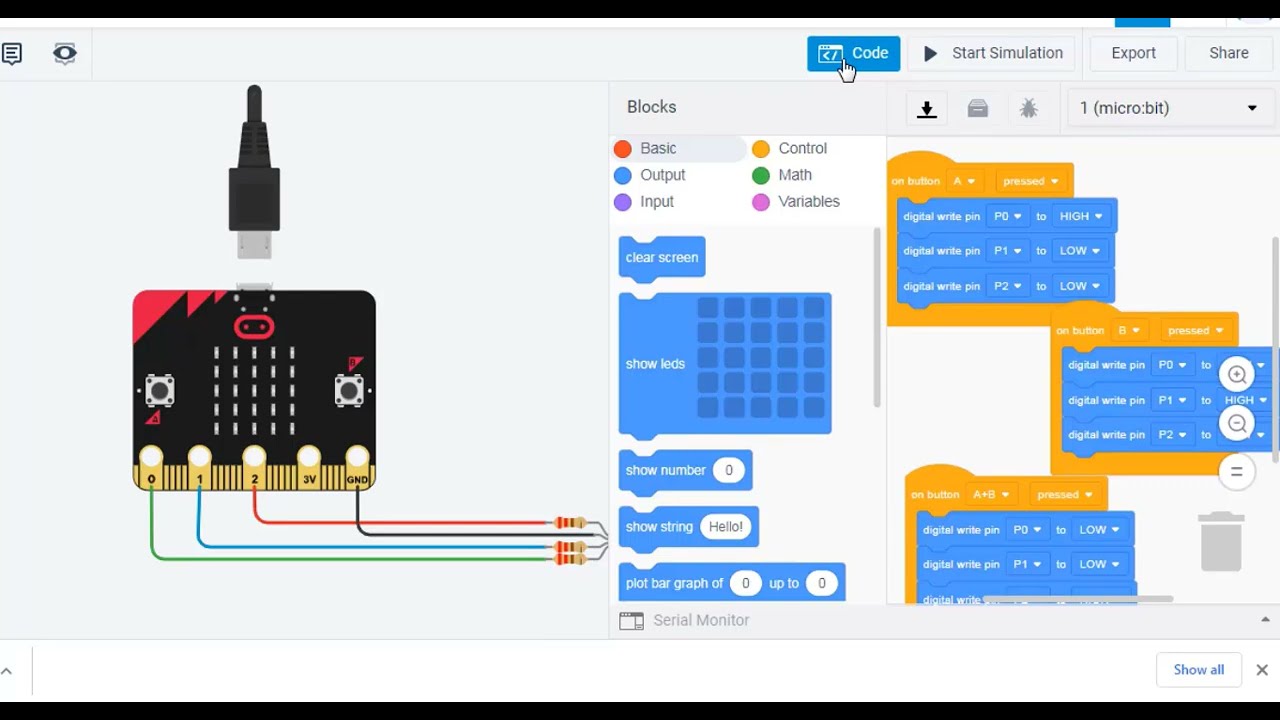Open A+B button dropdown
Screen dimensions: 1280x720
(990, 495)
